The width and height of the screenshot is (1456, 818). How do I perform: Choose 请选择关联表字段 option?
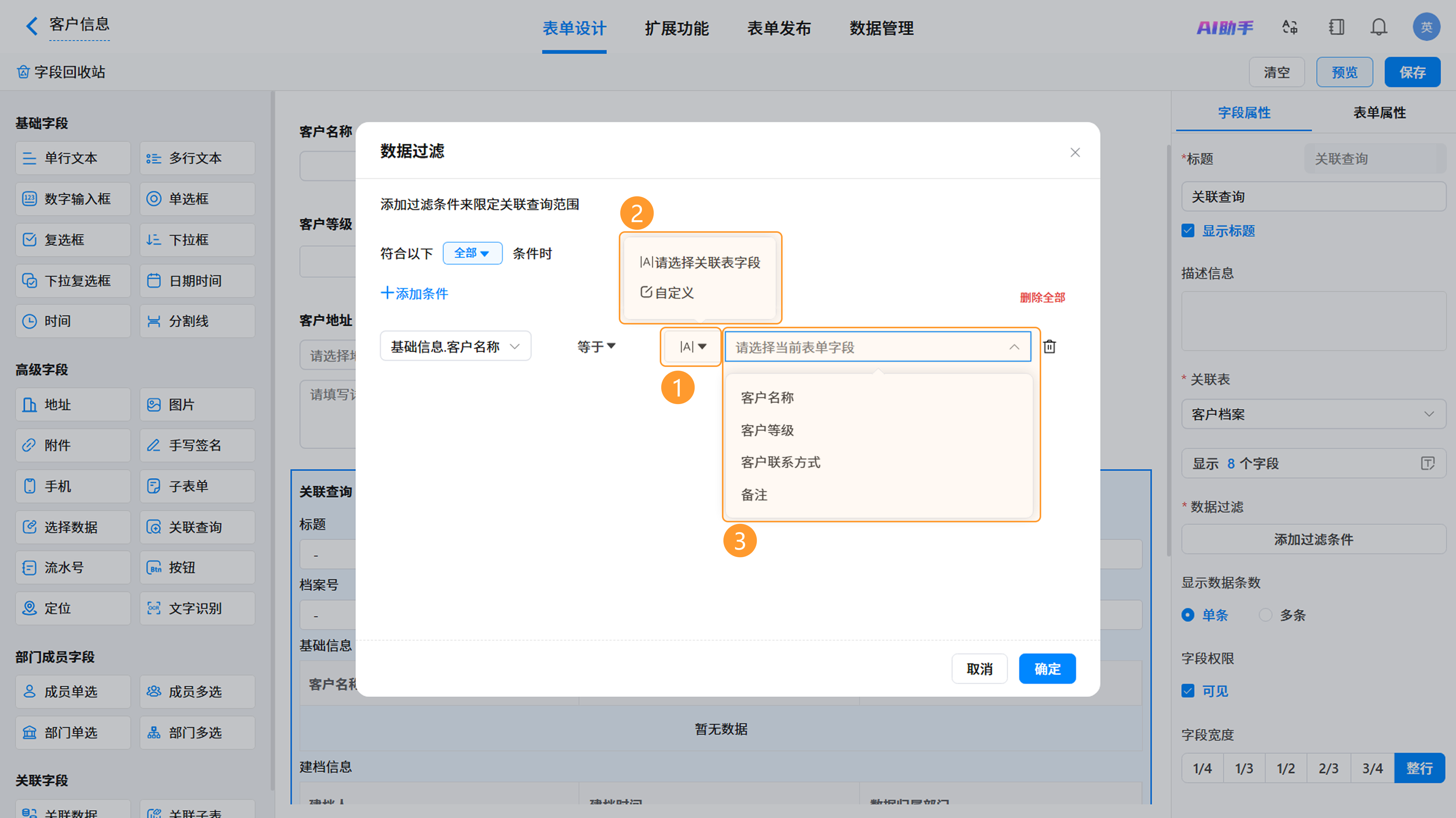(x=700, y=262)
